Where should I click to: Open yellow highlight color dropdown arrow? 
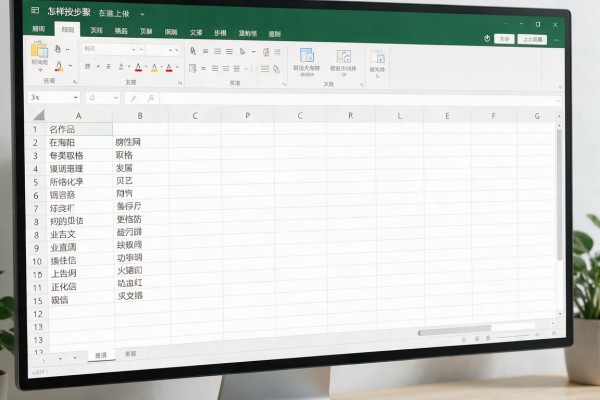click(161, 67)
